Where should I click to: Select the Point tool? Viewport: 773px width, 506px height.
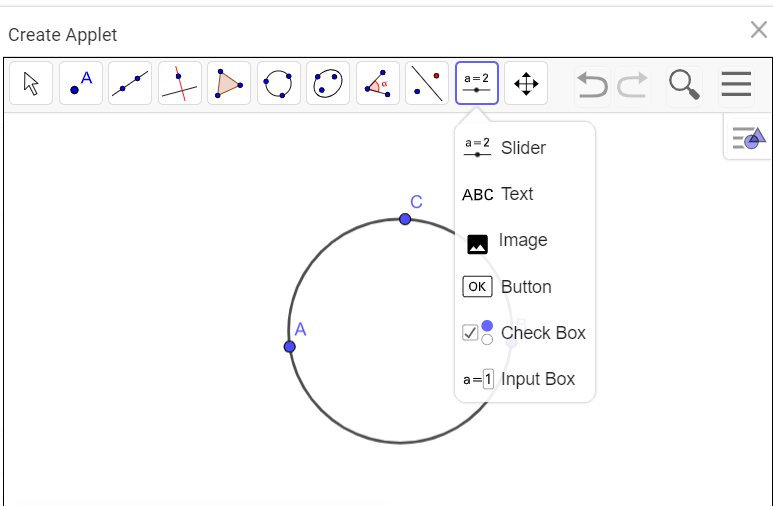(81, 83)
